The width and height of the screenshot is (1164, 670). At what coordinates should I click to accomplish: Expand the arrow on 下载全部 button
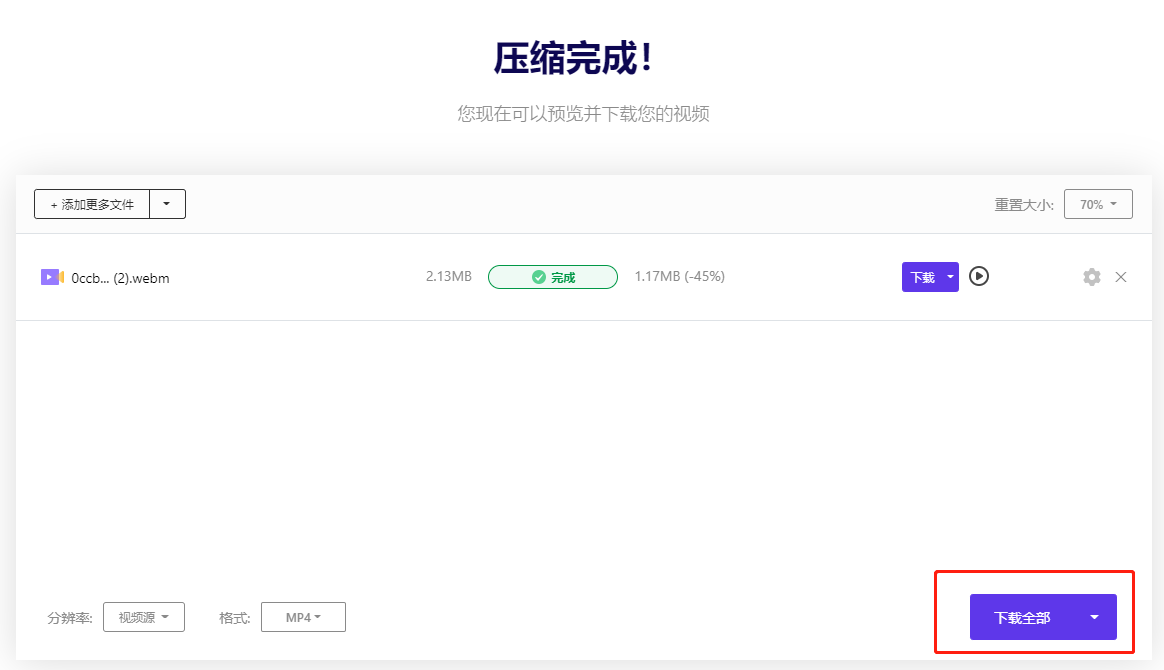tap(1094, 618)
